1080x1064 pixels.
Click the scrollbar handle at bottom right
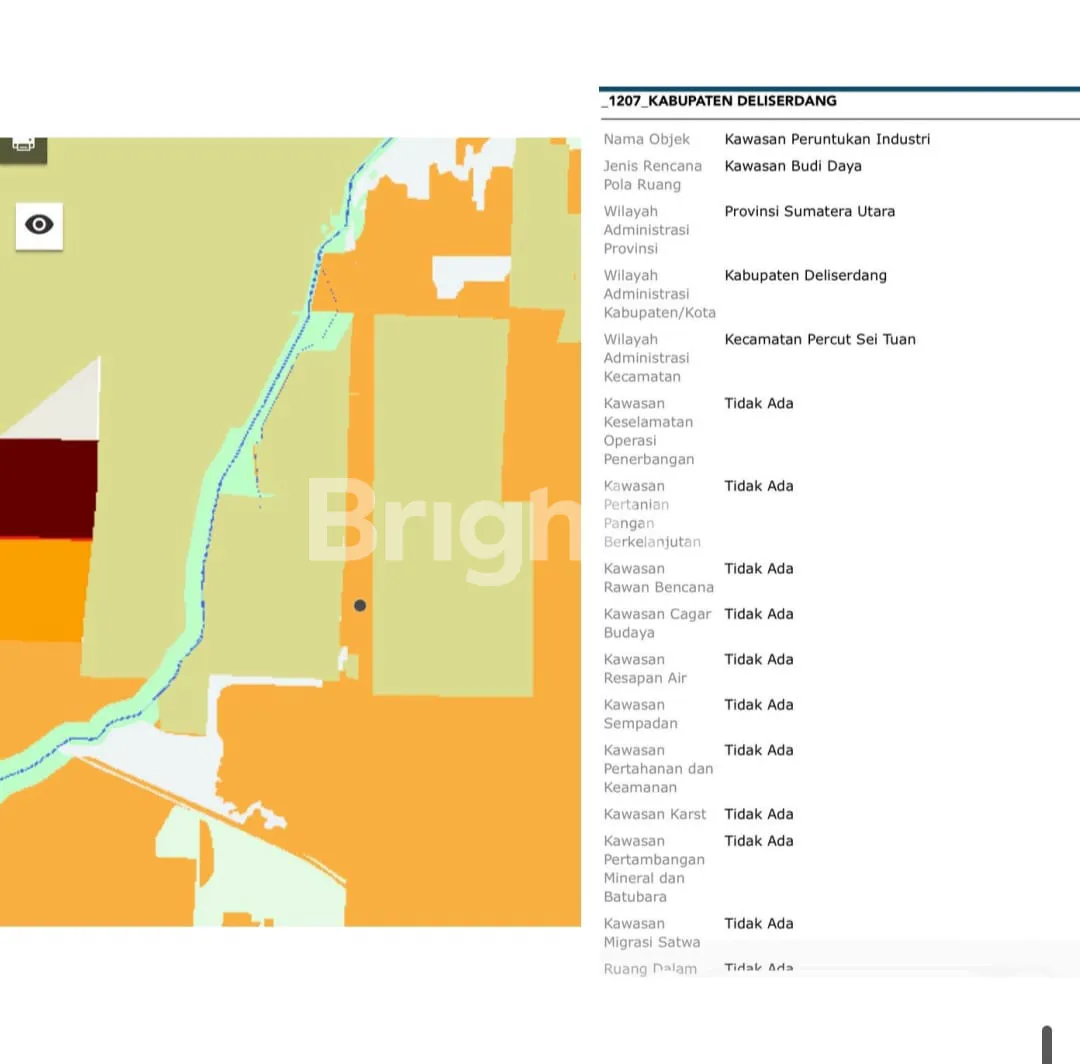tap(1046, 1044)
